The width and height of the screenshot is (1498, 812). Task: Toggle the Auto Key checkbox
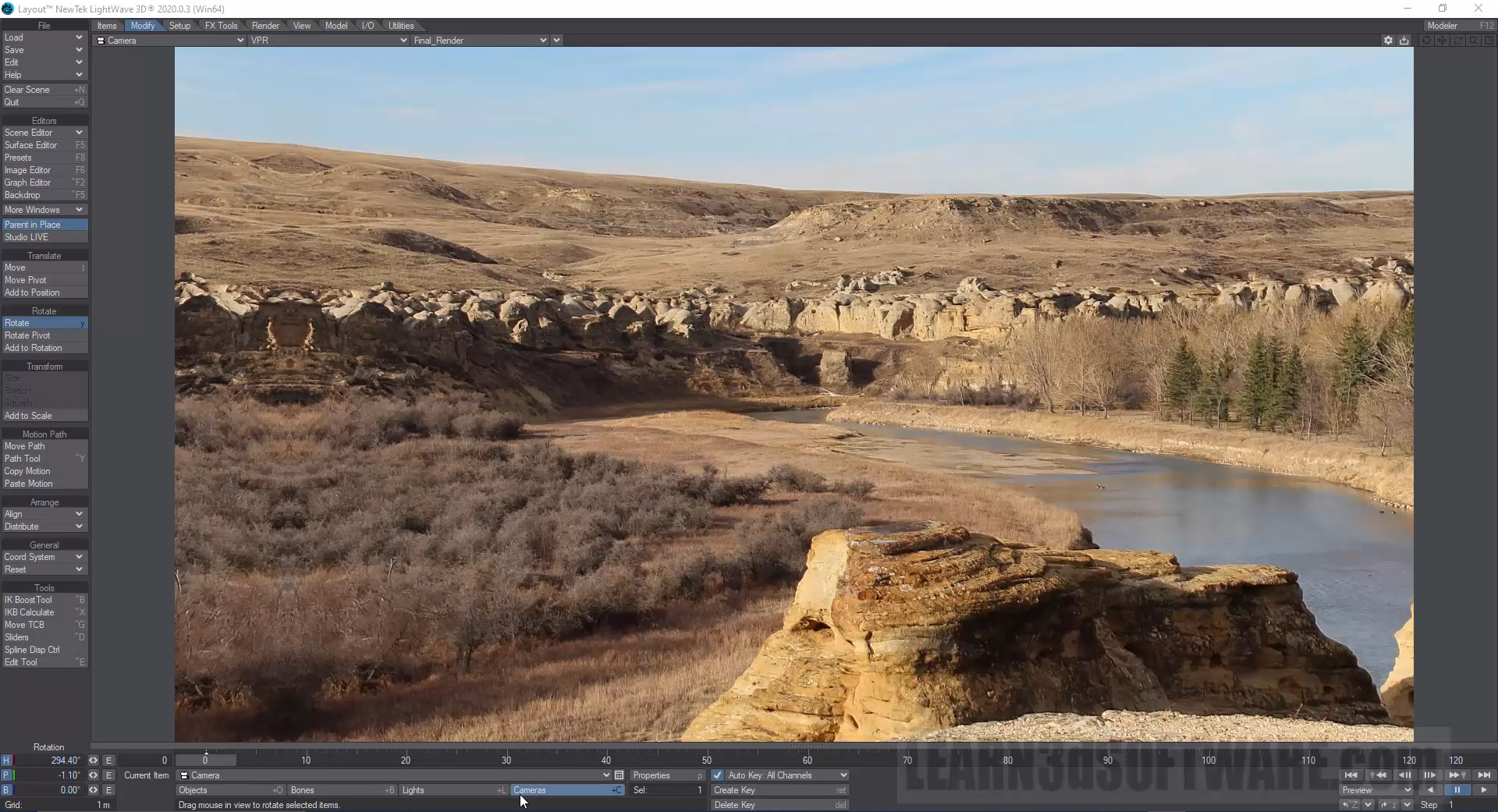(717, 775)
